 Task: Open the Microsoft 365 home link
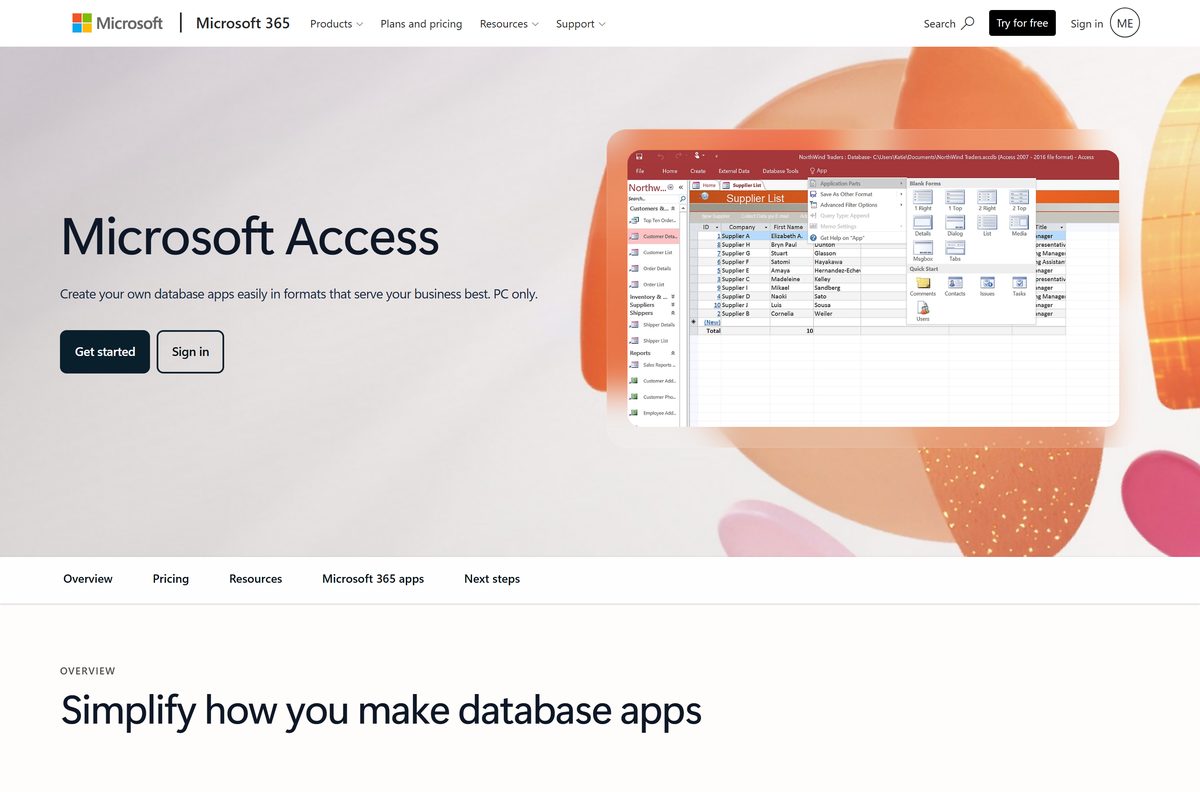coord(243,23)
